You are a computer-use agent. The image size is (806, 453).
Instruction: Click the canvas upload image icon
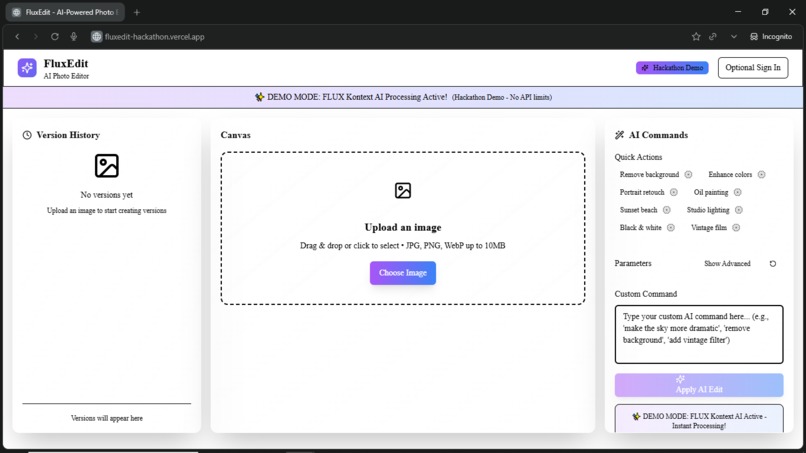coord(402,190)
